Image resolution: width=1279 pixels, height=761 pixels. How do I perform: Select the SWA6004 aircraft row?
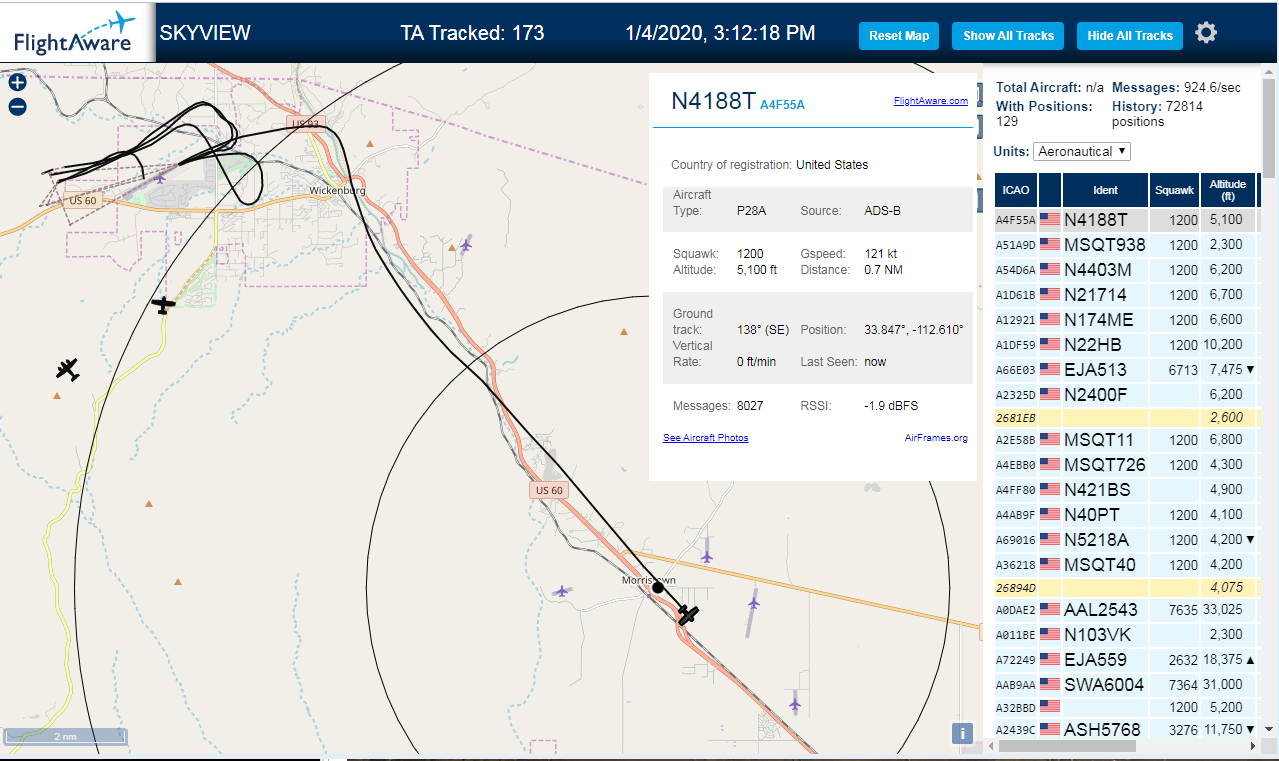pyautogui.click(x=1126, y=685)
